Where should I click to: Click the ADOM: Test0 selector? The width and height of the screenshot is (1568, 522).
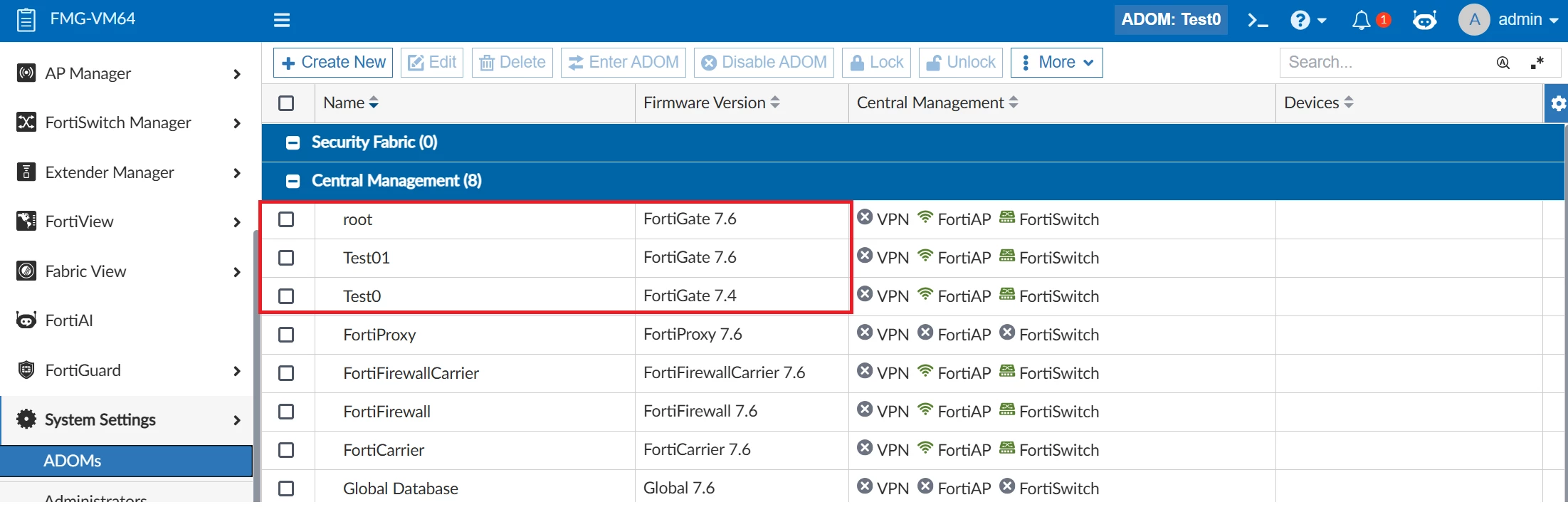click(1171, 19)
